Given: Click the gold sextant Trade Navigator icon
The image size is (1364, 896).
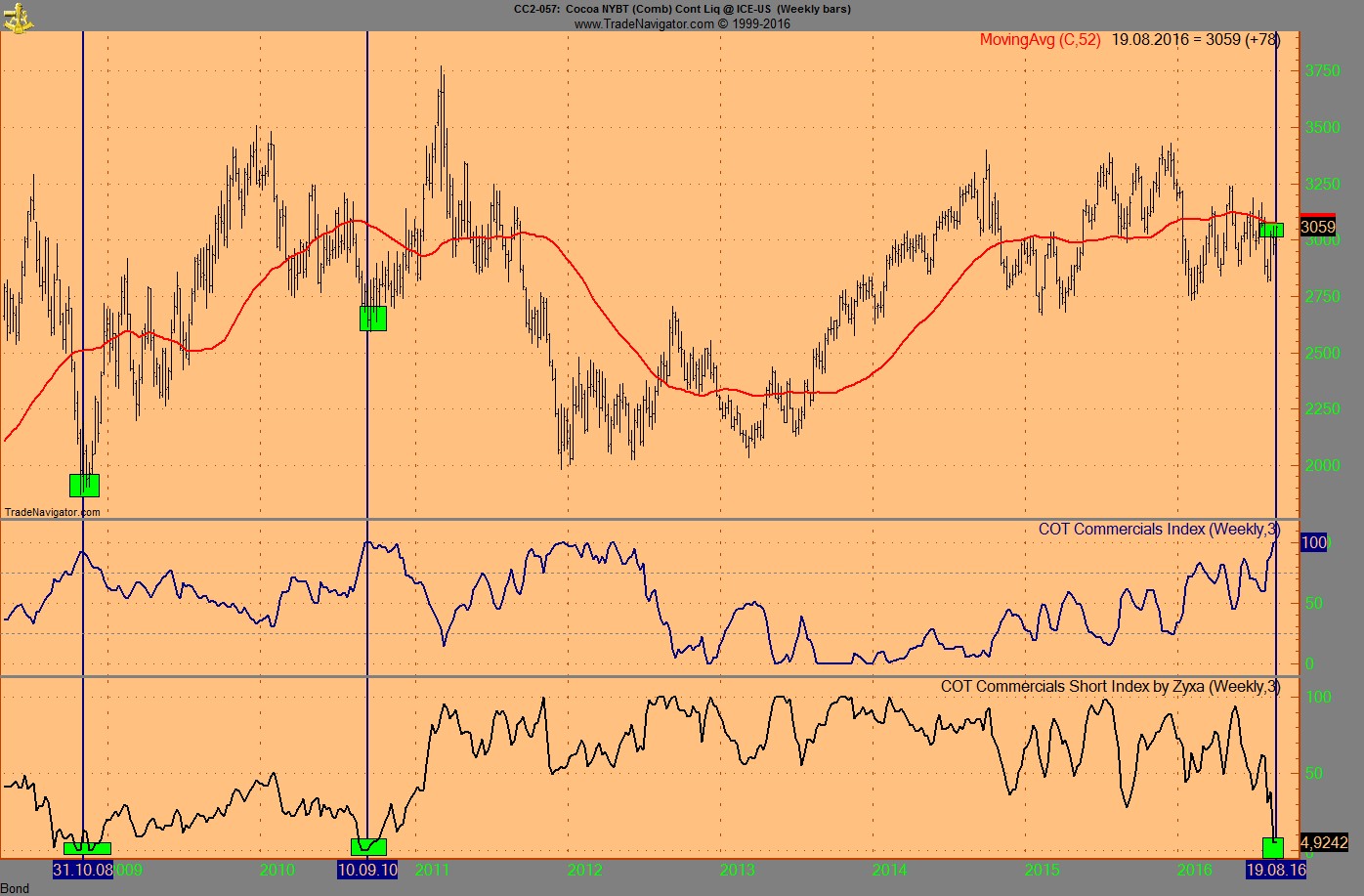Looking at the screenshot, I should click(17, 16).
